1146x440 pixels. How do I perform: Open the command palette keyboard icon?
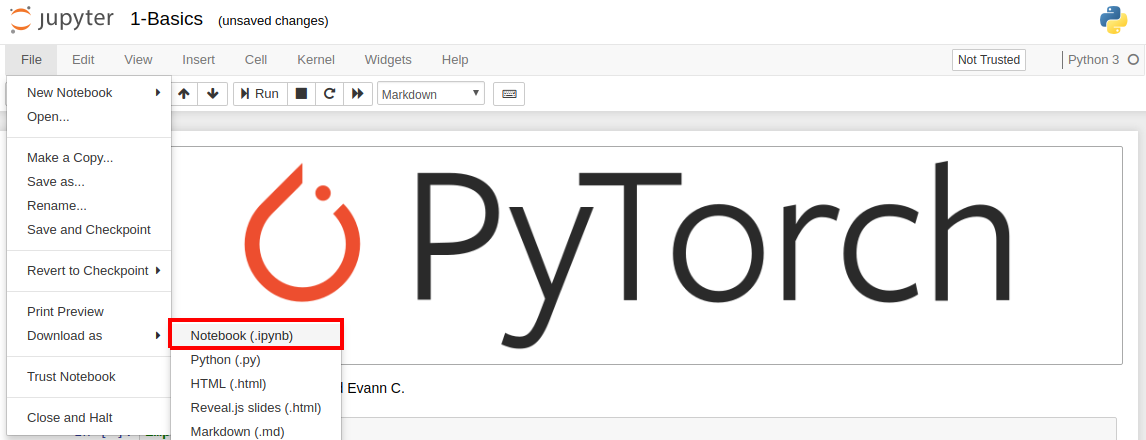coord(509,94)
